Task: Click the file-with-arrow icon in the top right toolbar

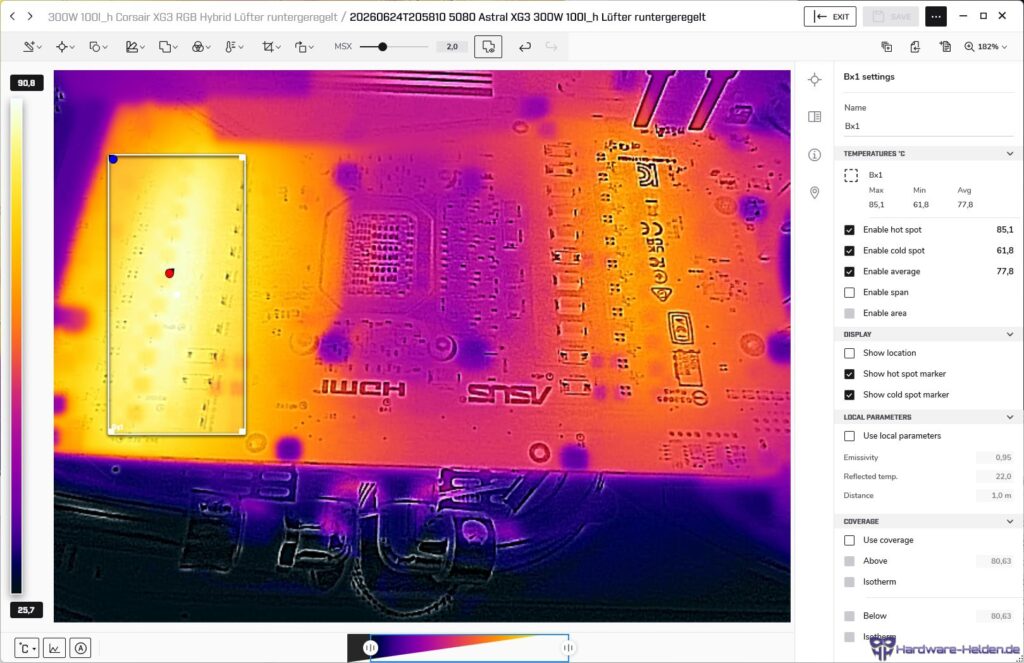Action: pyautogui.click(x=915, y=47)
